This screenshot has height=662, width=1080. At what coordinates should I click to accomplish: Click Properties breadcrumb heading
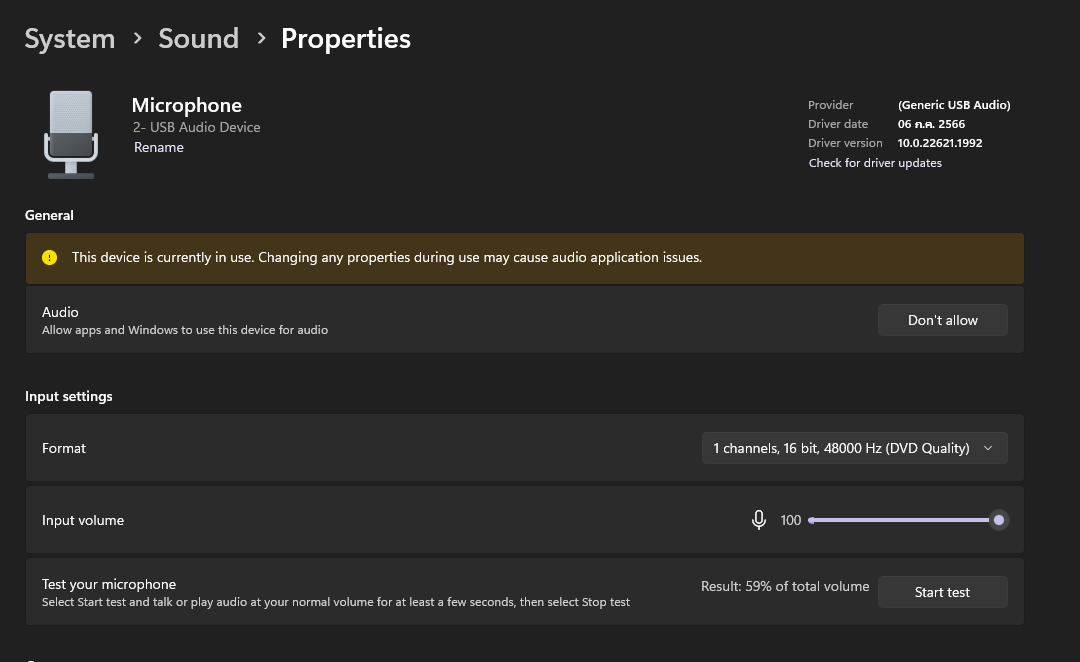coord(346,39)
